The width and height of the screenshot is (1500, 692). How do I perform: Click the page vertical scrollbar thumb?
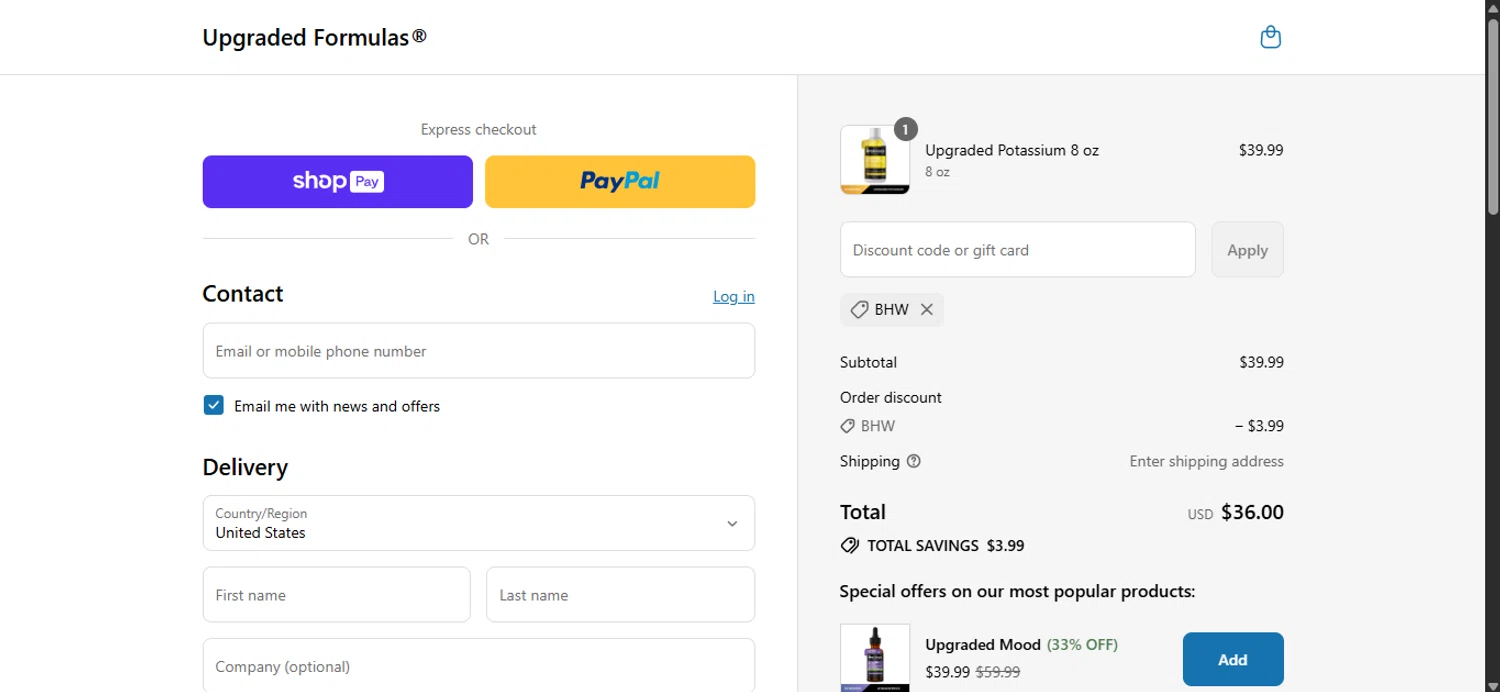pyautogui.click(x=1493, y=115)
